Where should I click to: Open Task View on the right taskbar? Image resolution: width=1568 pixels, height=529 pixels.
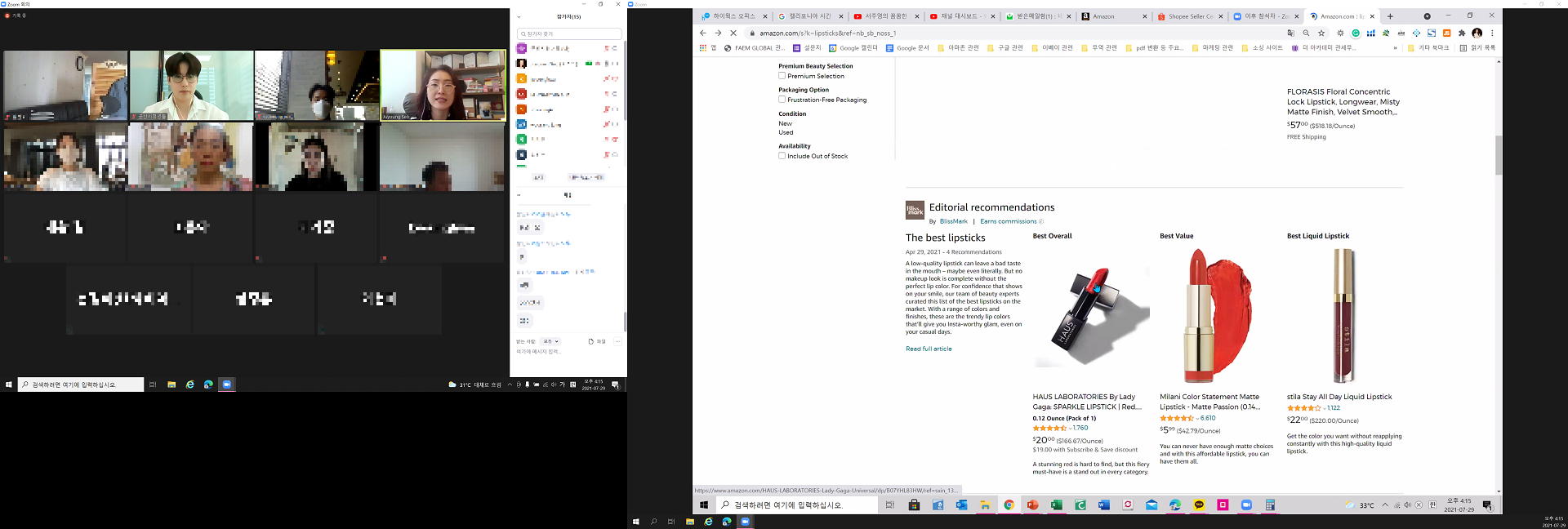pyautogui.click(x=890, y=505)
